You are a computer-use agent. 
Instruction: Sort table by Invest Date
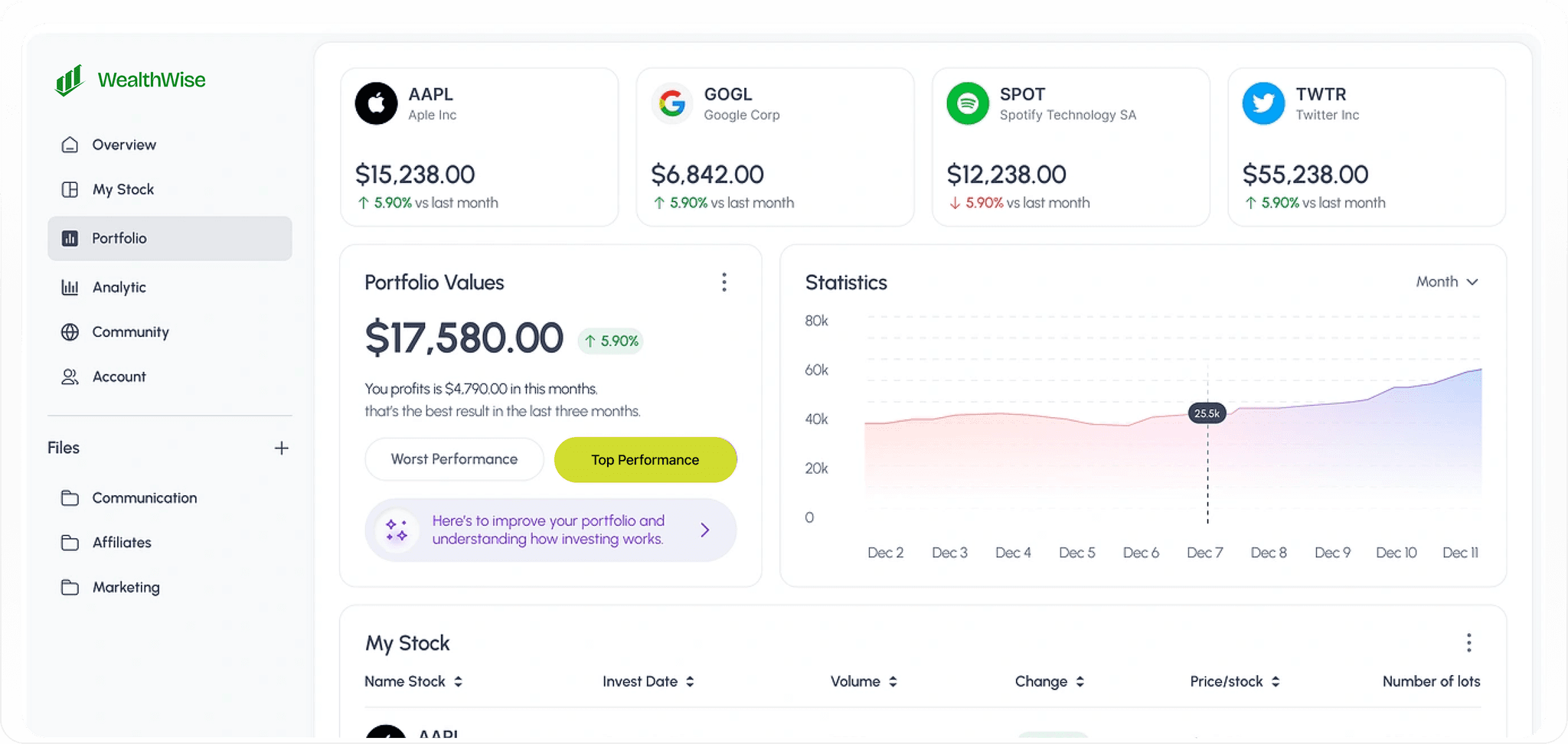(648, 681)
